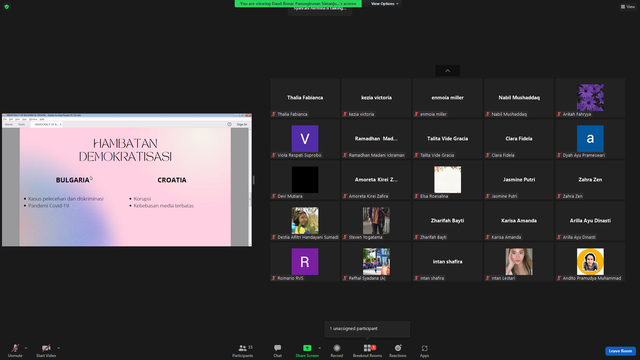Click the 1 unassigned participant notification
The height and width of the screenshot is (360, 640).
pos(367,329)
